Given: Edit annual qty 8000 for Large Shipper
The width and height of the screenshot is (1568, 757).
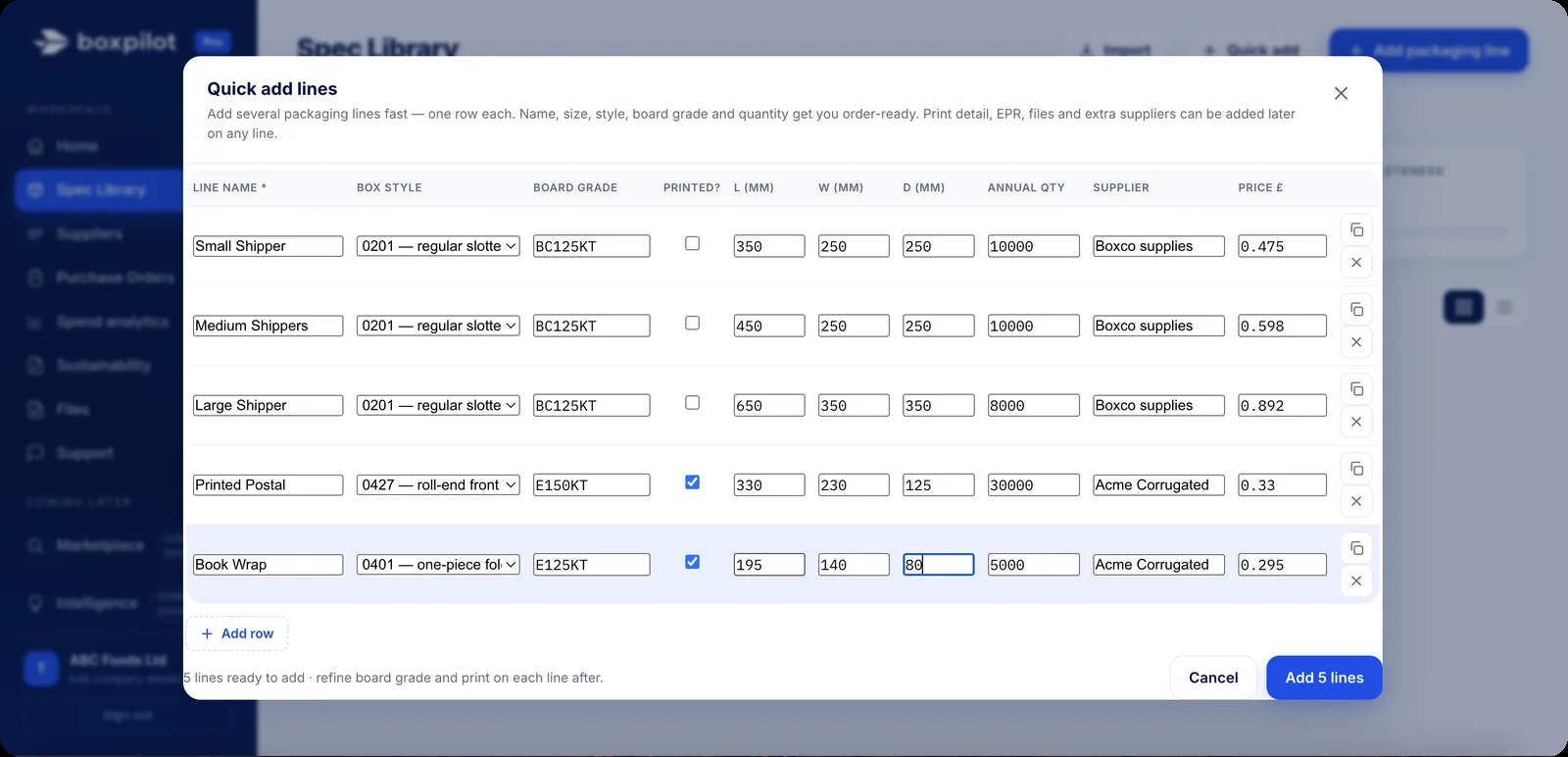Looking at the screenshot, I should [x=1033, y=405].
